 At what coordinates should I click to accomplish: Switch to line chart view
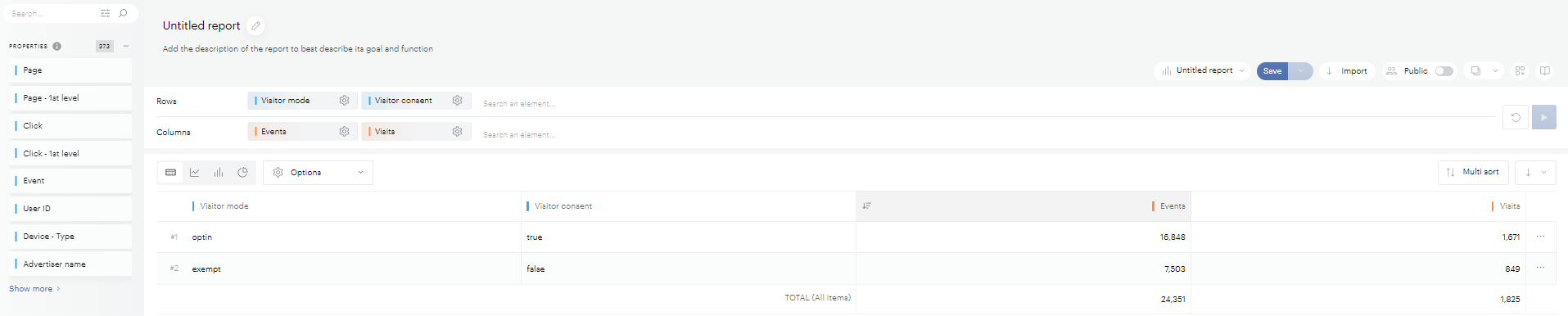click(x=195, y=173)
